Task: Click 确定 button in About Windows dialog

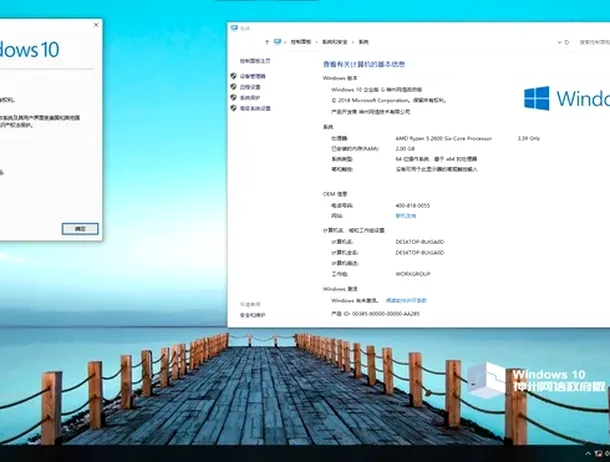Action: coord(80,229)
